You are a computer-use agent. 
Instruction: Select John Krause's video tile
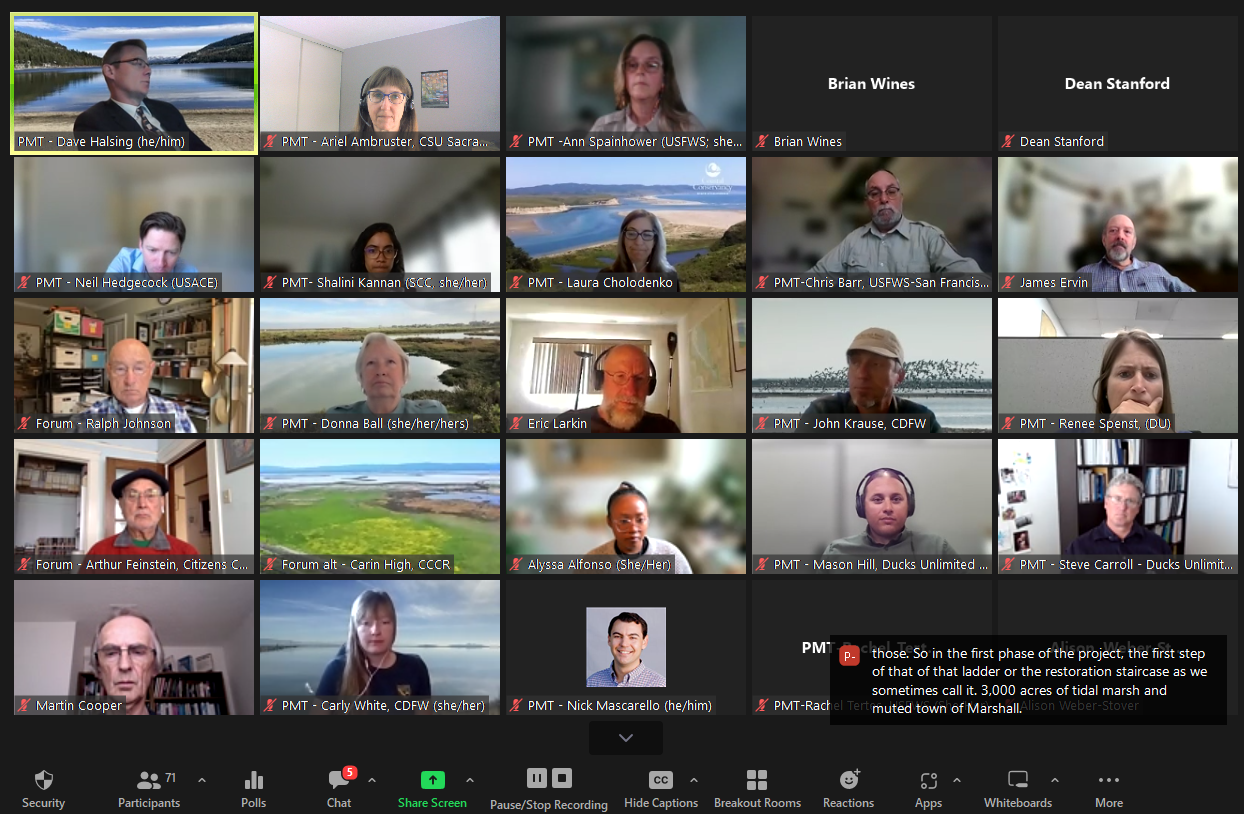(872, 366)
